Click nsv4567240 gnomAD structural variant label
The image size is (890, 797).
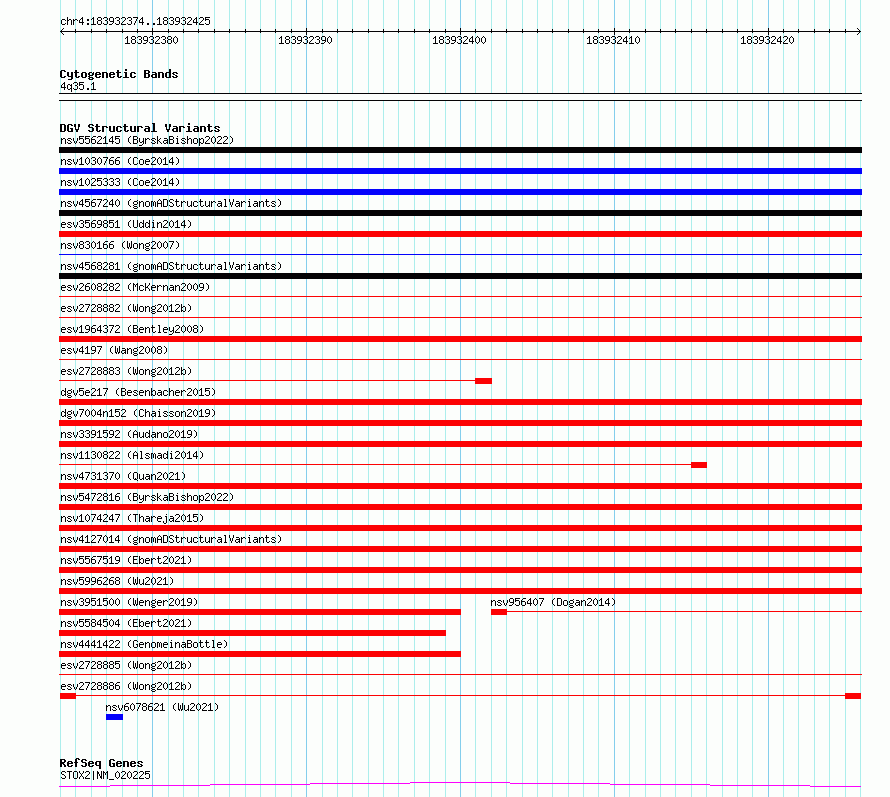click(x=171, y=203)
